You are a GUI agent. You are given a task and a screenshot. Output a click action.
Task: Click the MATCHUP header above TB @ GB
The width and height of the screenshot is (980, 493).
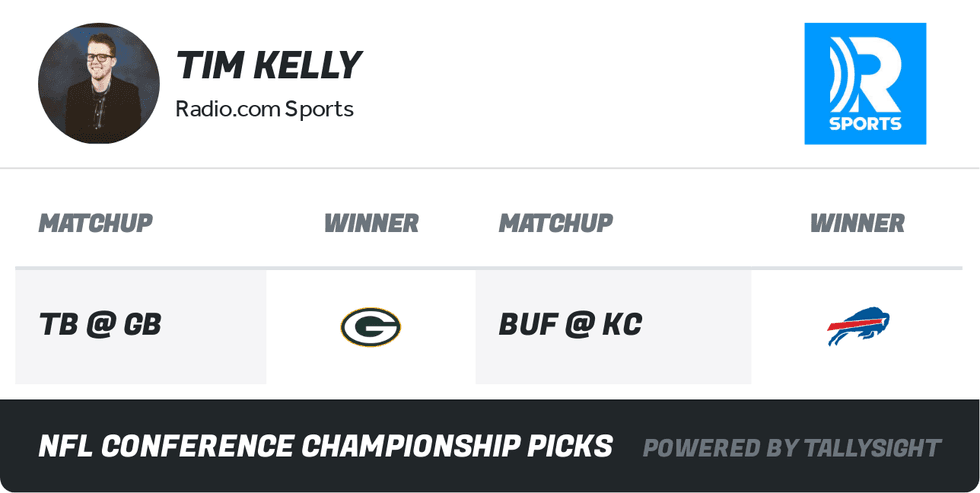95,223
